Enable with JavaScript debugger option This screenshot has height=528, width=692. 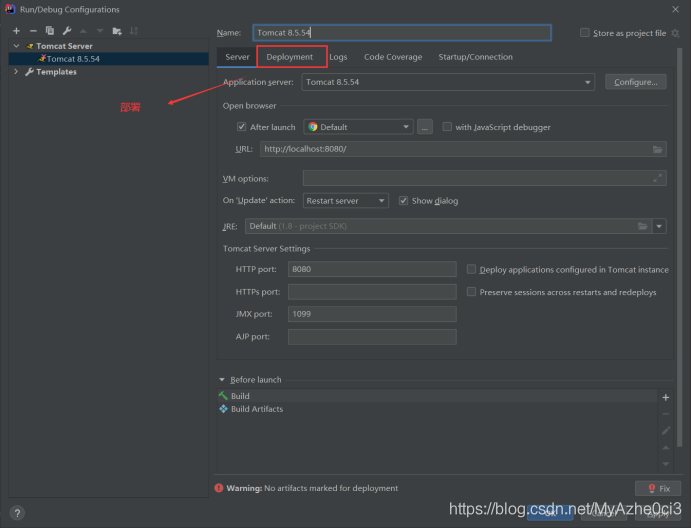coord(448,127)
